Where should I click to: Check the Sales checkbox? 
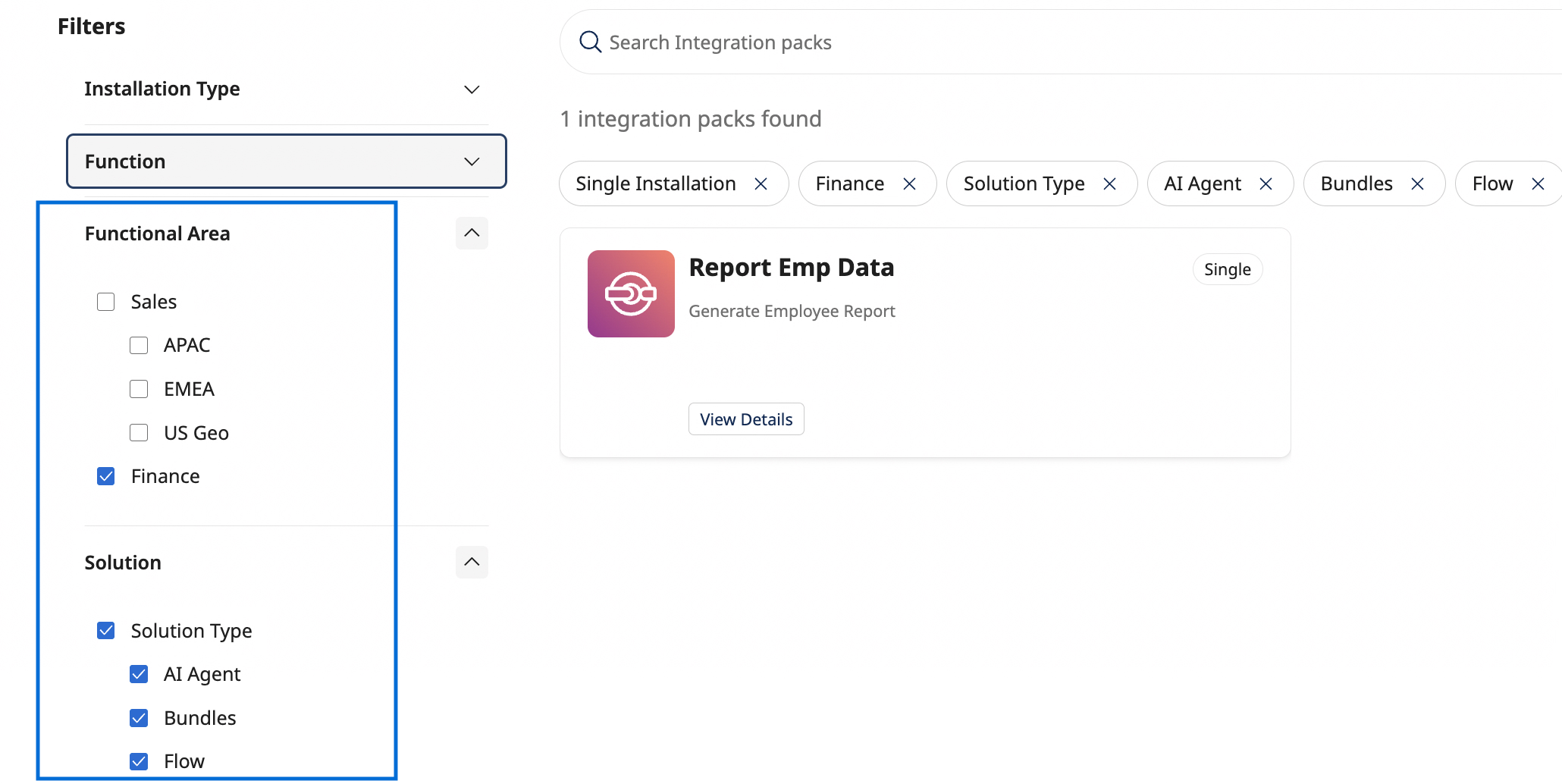point(106,302)
